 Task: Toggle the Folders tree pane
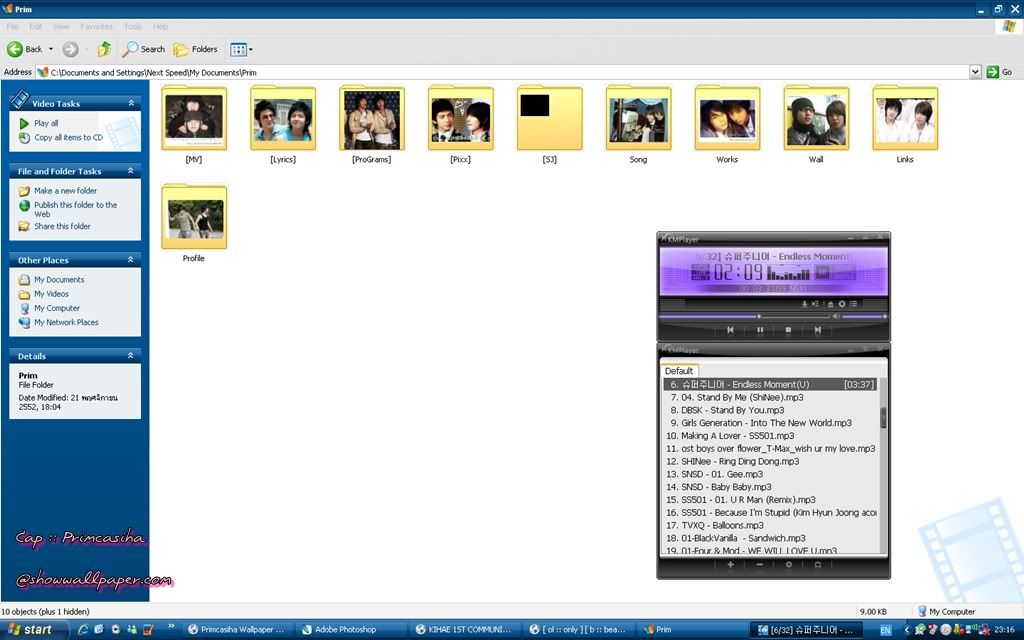pos(195,49)
